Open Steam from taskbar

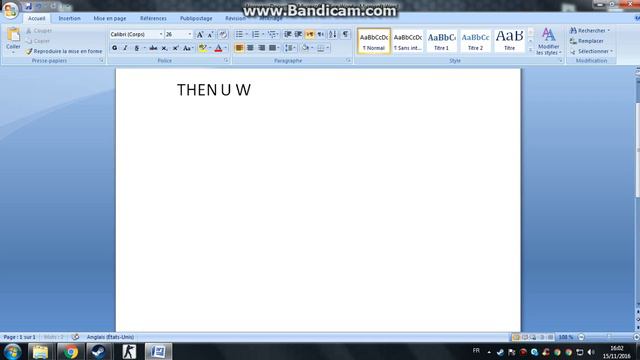98,351
